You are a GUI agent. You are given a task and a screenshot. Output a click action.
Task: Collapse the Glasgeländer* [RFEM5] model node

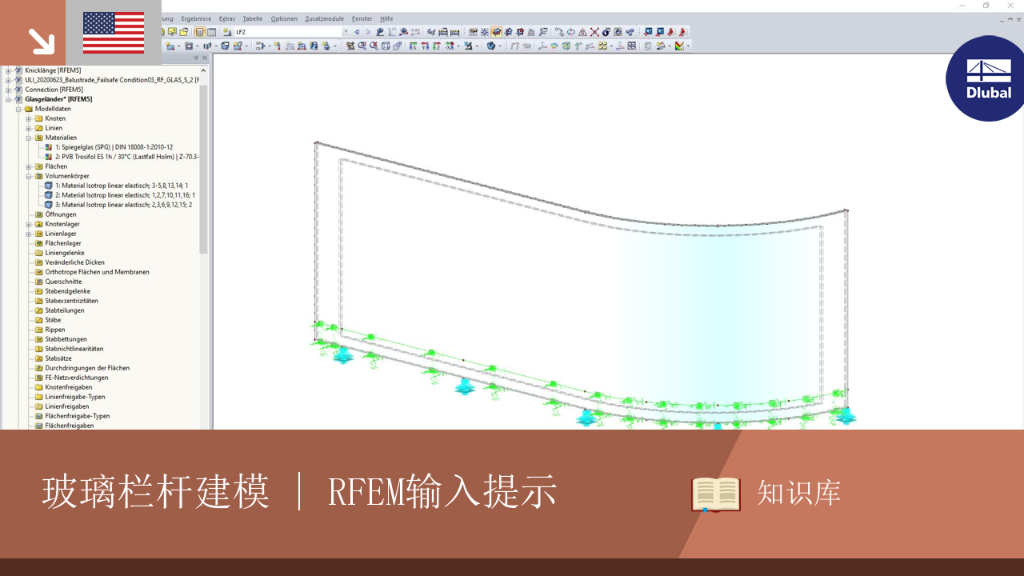click(8, 99)
